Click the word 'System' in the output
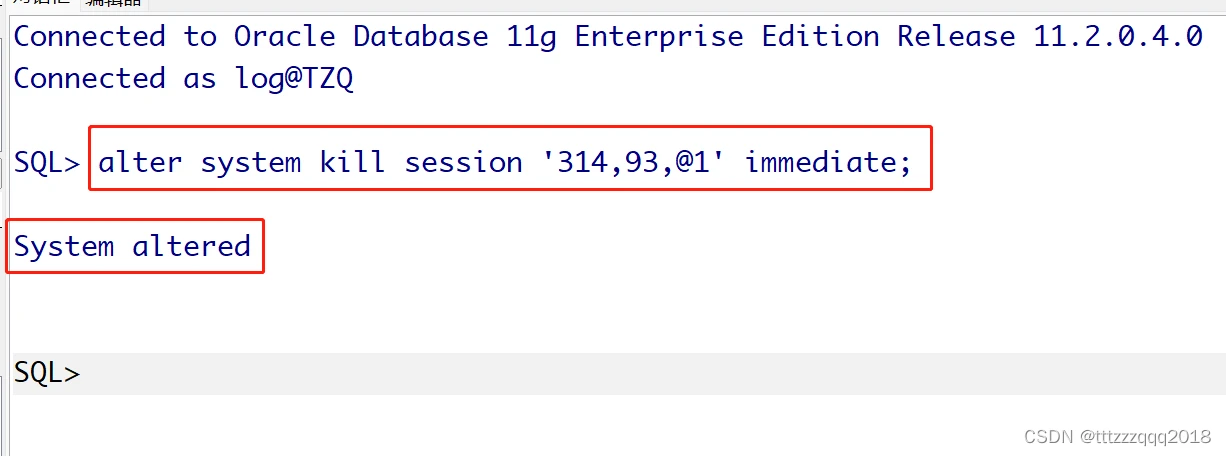 pyautogui.click(x=64, y=246)
